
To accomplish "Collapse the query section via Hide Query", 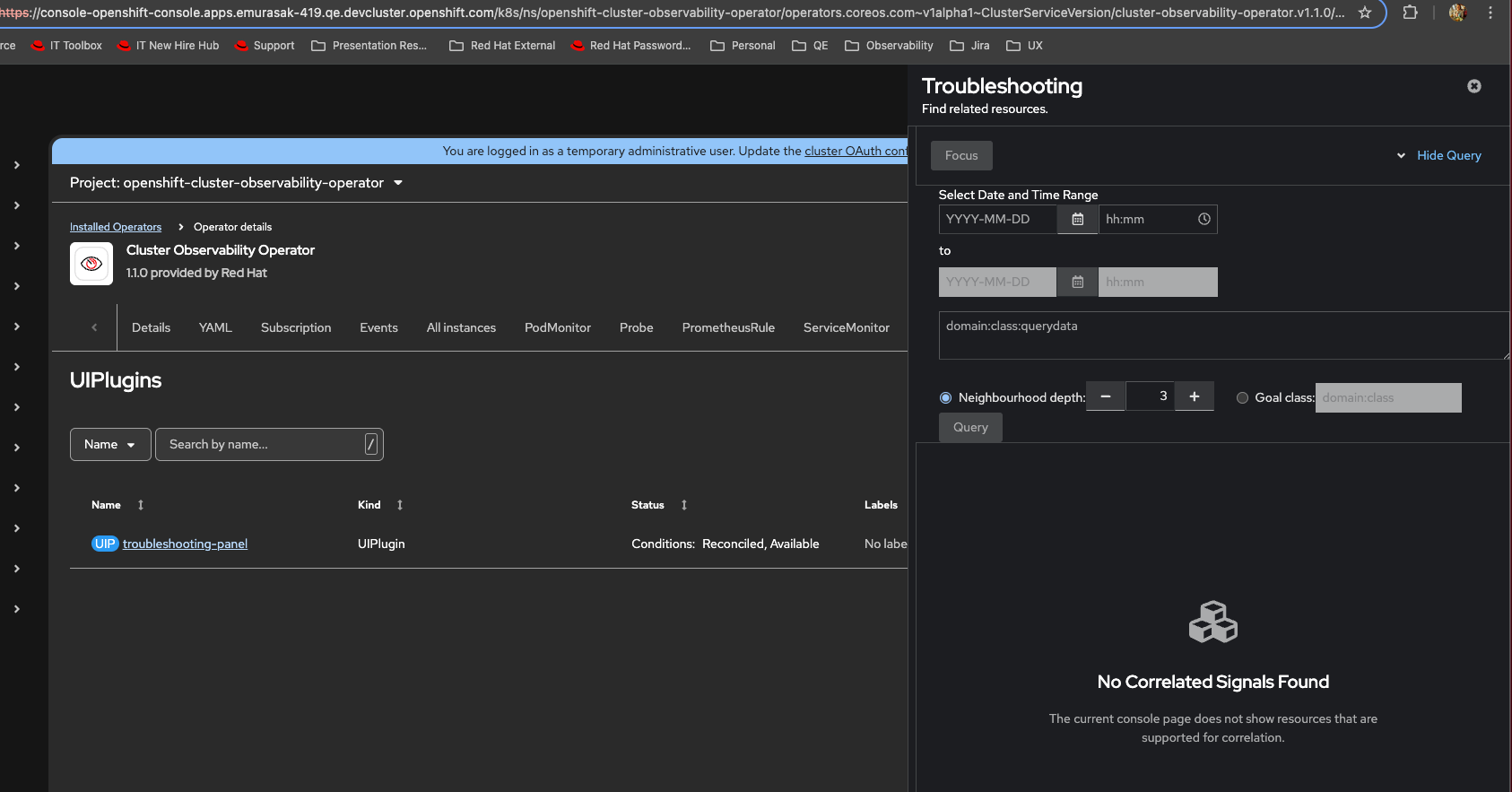I will (x=1447, y=156).
